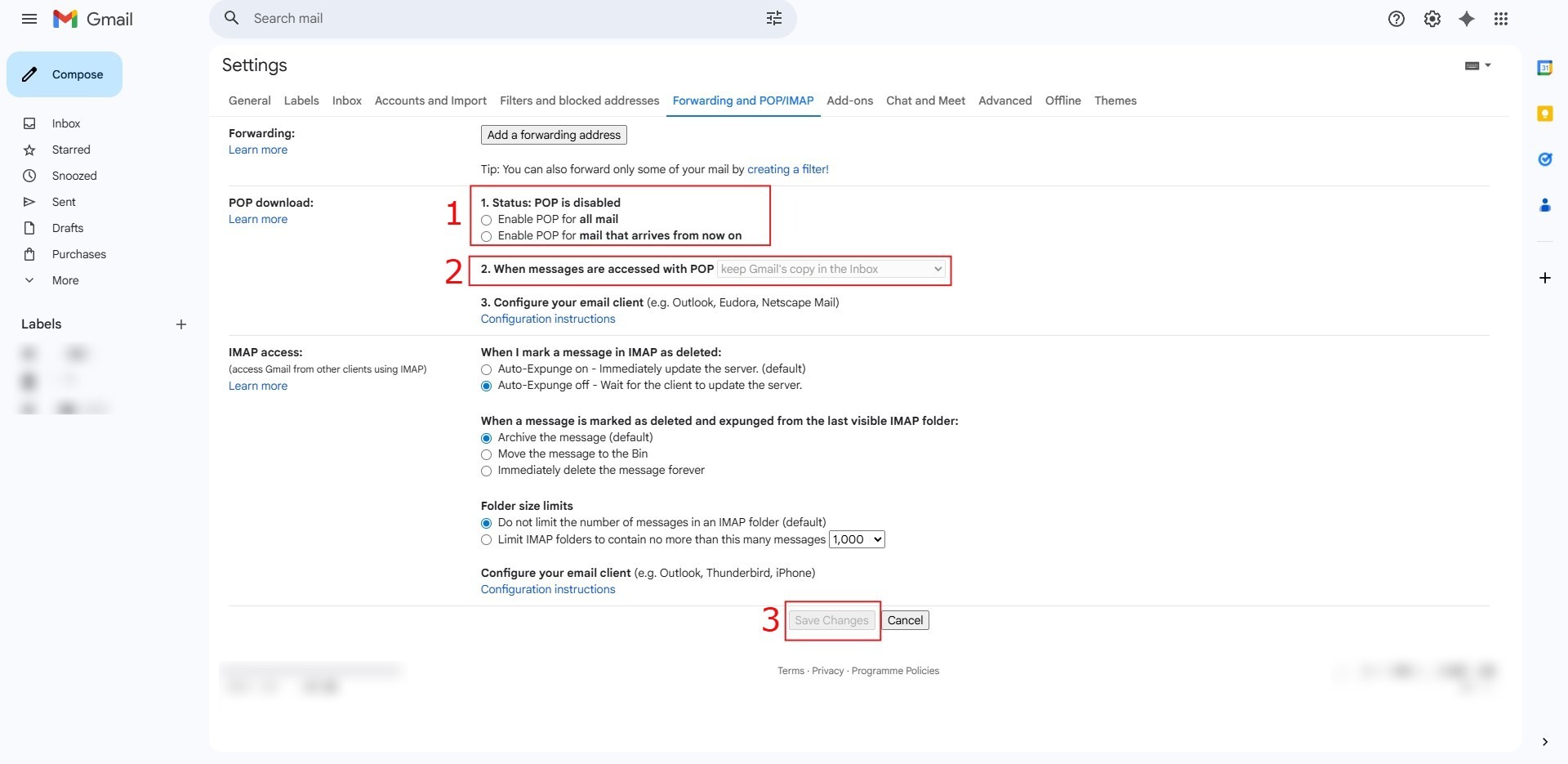This screenshot has height=764, width=1568.
Task: Open the Accounts and Import tab
Action: click(x=430, y=101)
